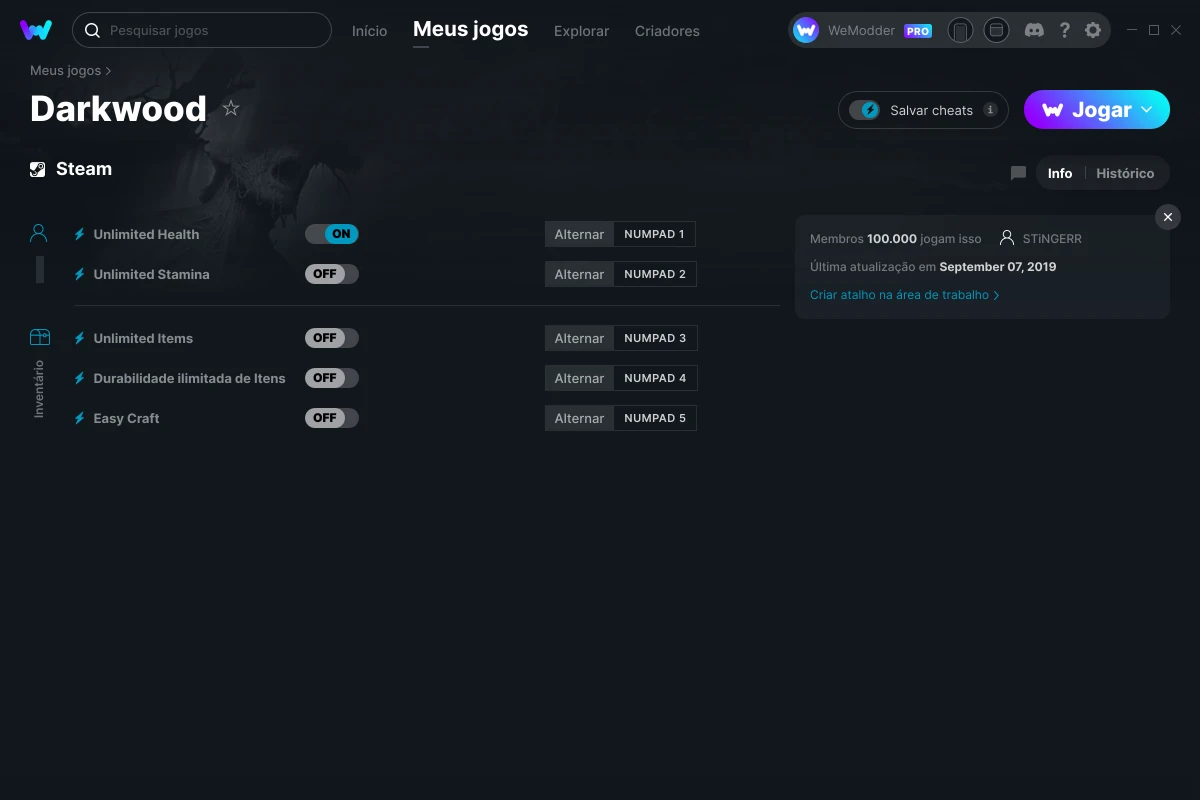The width and height of the screenshot is (1200, 800).
Task: Change the NUMPAD 1 hotkey
Action: [x=655, y=234]
